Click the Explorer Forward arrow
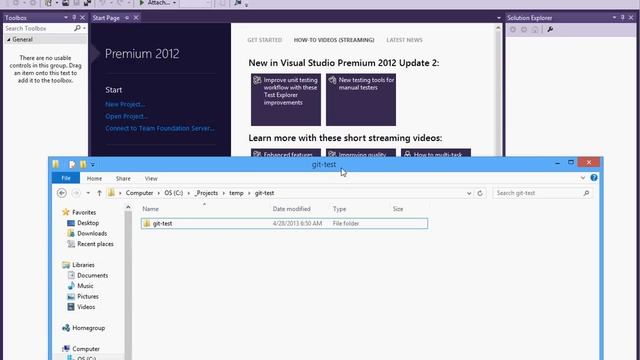The height and width of the screenshot is (360, 640). click(76, 193)
